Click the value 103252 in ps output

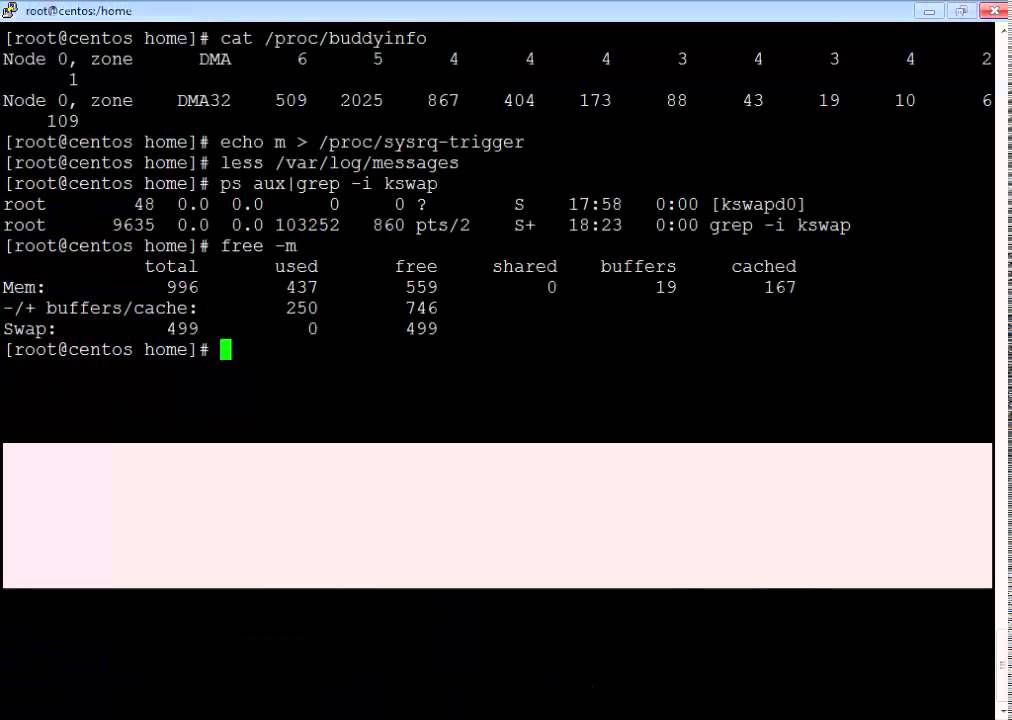pos(307,225)
